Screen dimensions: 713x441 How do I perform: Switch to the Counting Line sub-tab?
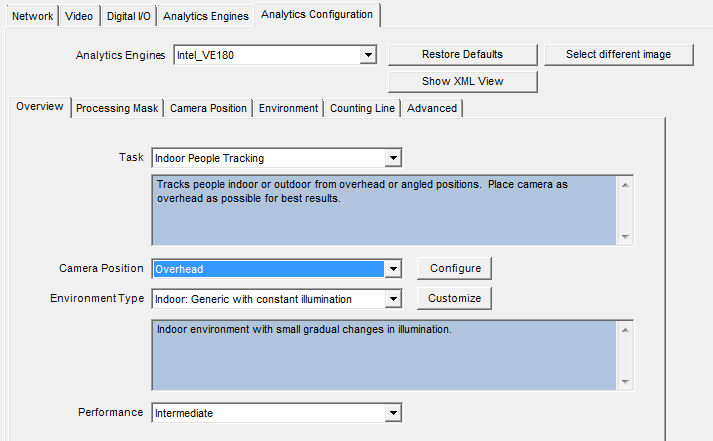click(x=362, y=108)
